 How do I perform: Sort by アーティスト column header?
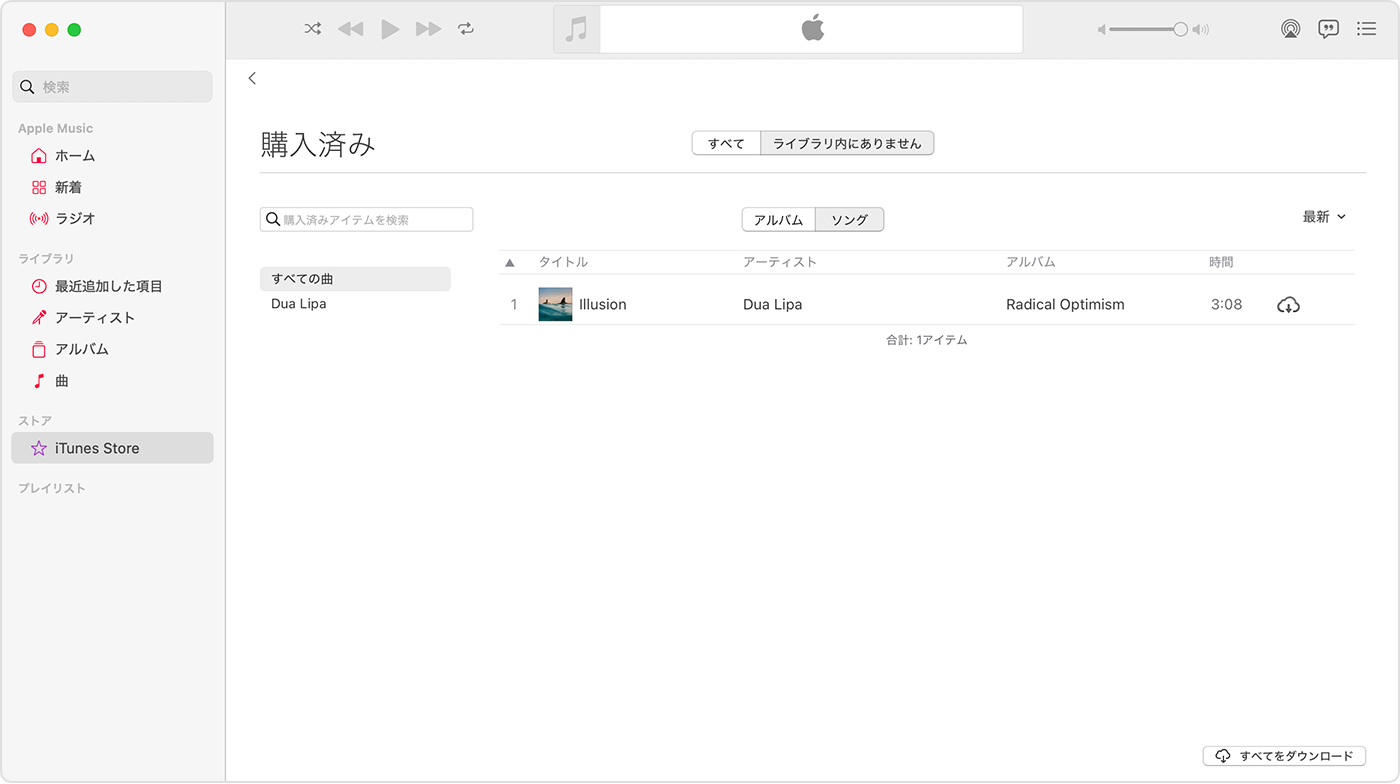pyautogui.click(x=780, y=262)
